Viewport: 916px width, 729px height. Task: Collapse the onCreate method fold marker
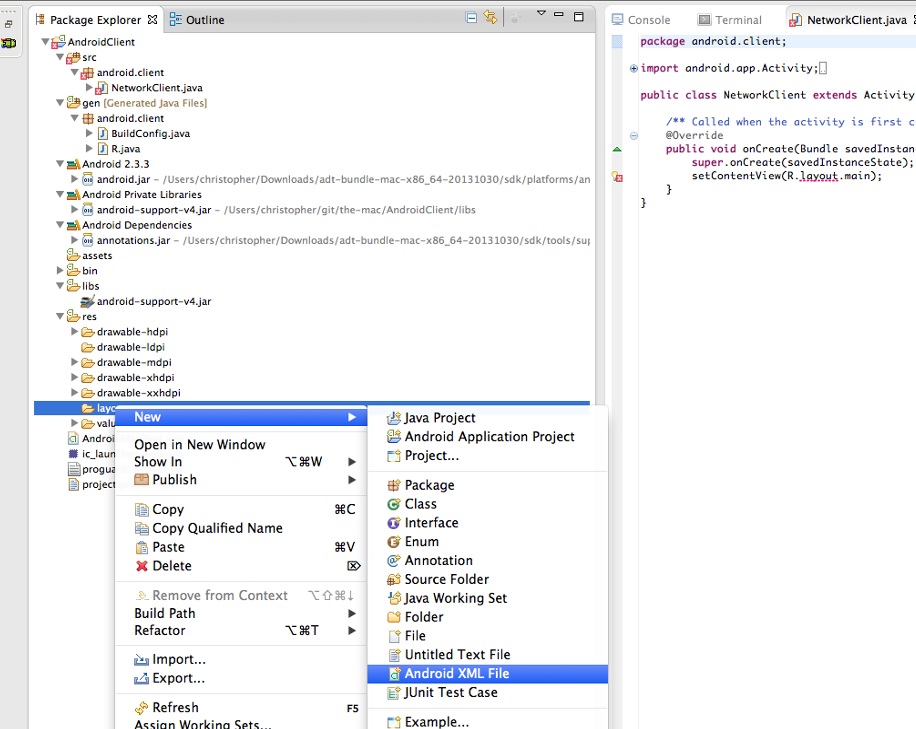(633, 136)
